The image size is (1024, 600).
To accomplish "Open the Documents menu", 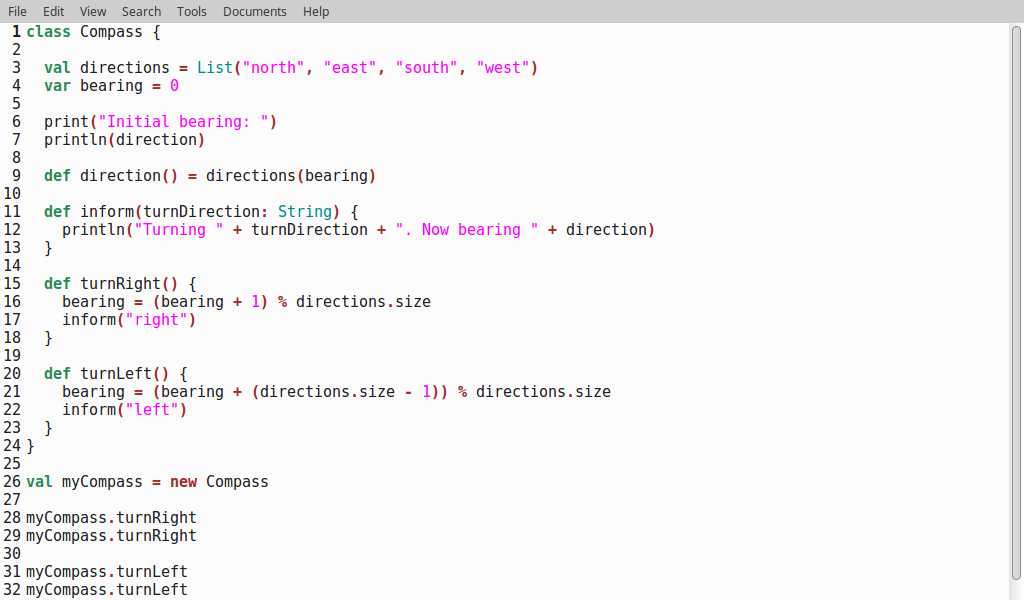I will 254,11.
